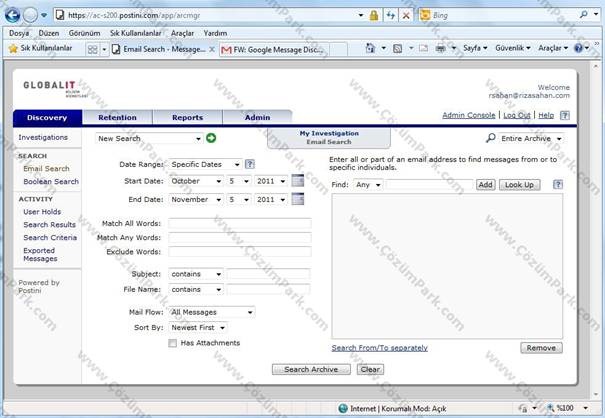This screenshot has height=418, width=605.
Task: Click the Admin Console link
Action: pyautogui.click(x=468, y=115)
